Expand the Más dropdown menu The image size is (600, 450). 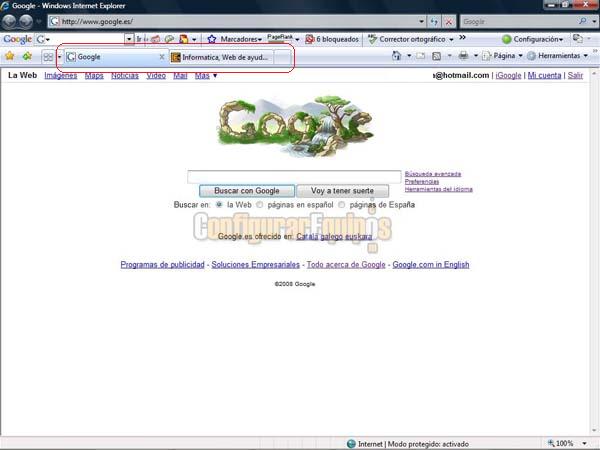(x=206, y=75)
